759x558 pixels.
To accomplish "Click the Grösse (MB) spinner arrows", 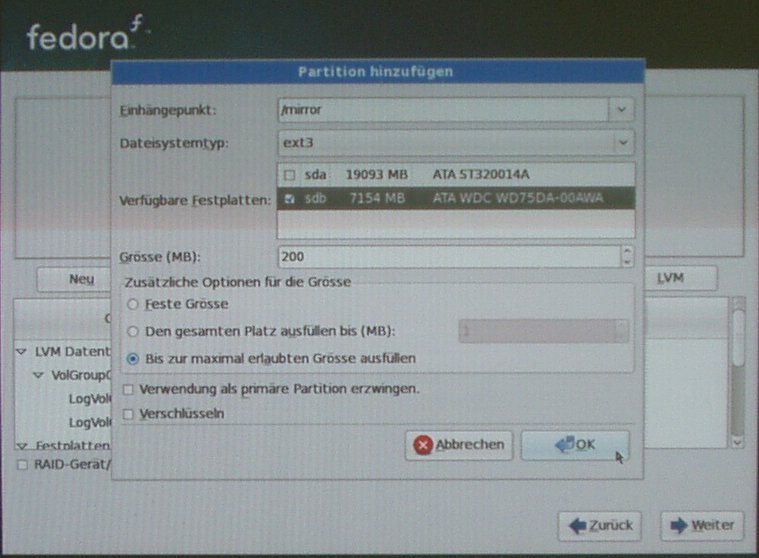I will click(627, 256).
